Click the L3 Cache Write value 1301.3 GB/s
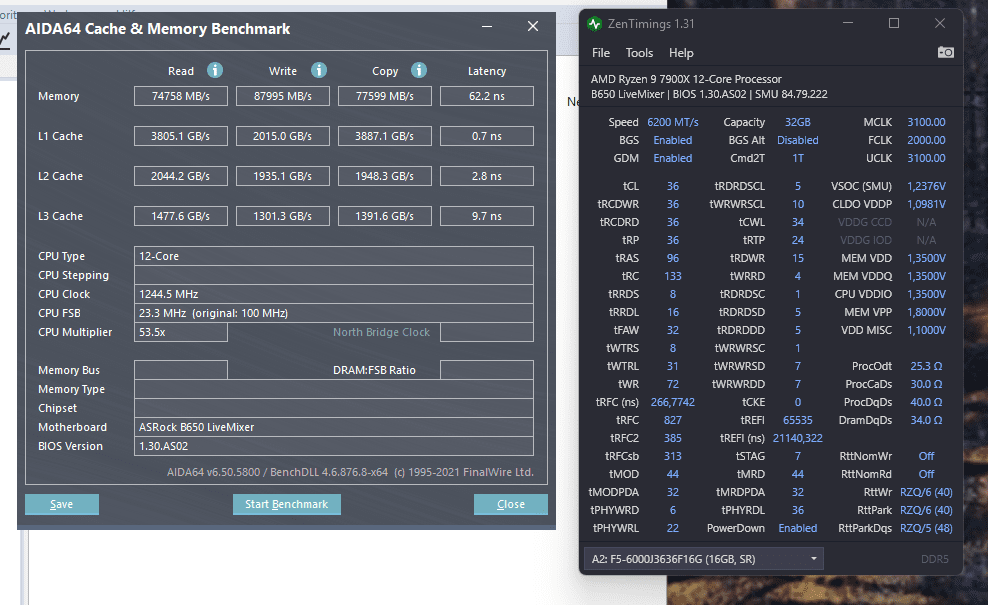 [x=283, y=216]
